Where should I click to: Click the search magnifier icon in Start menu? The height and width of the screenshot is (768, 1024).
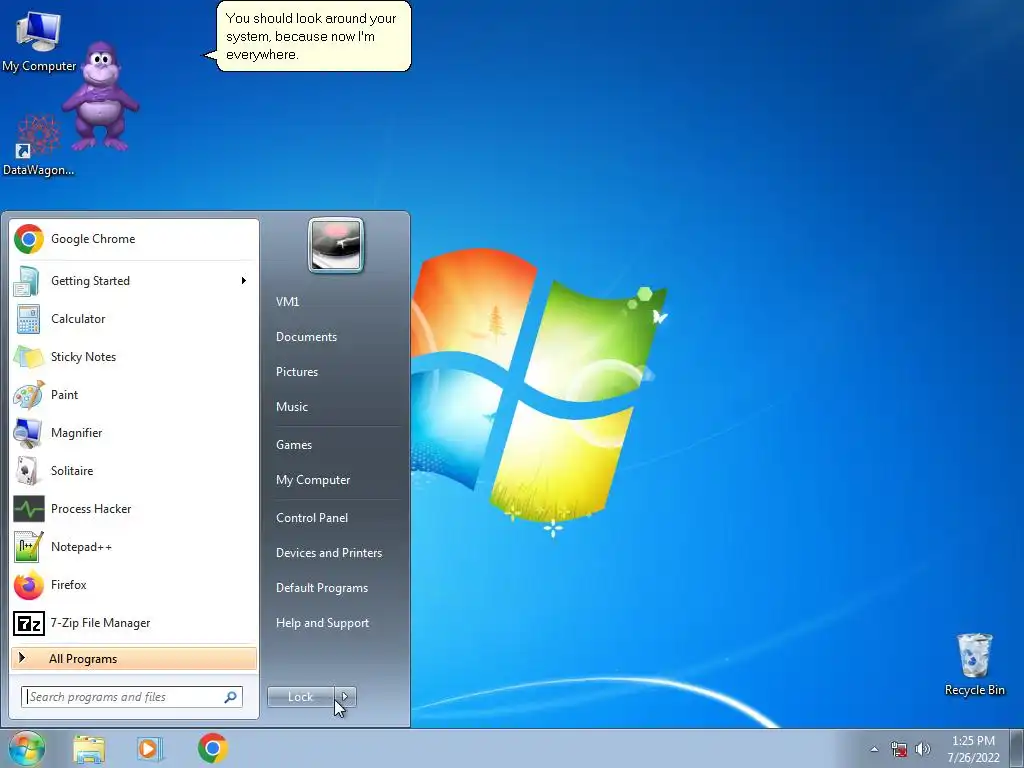(230, 697)
